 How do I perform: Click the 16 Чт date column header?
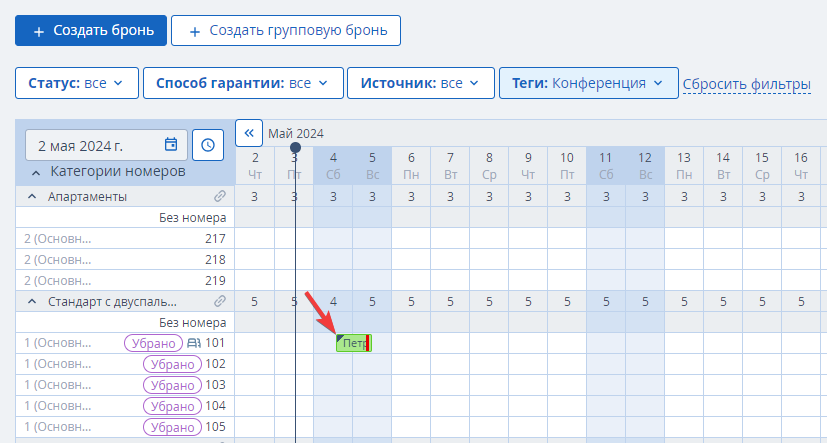(x=801, y=166)
